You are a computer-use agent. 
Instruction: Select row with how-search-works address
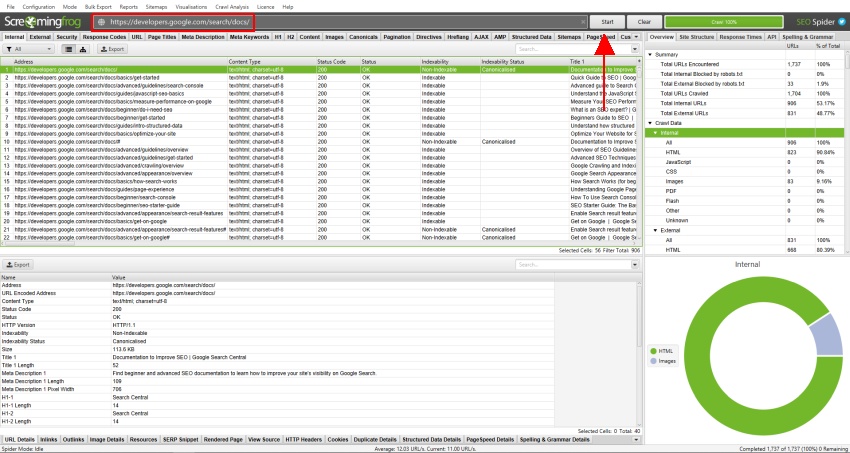[x=320, y=182]
